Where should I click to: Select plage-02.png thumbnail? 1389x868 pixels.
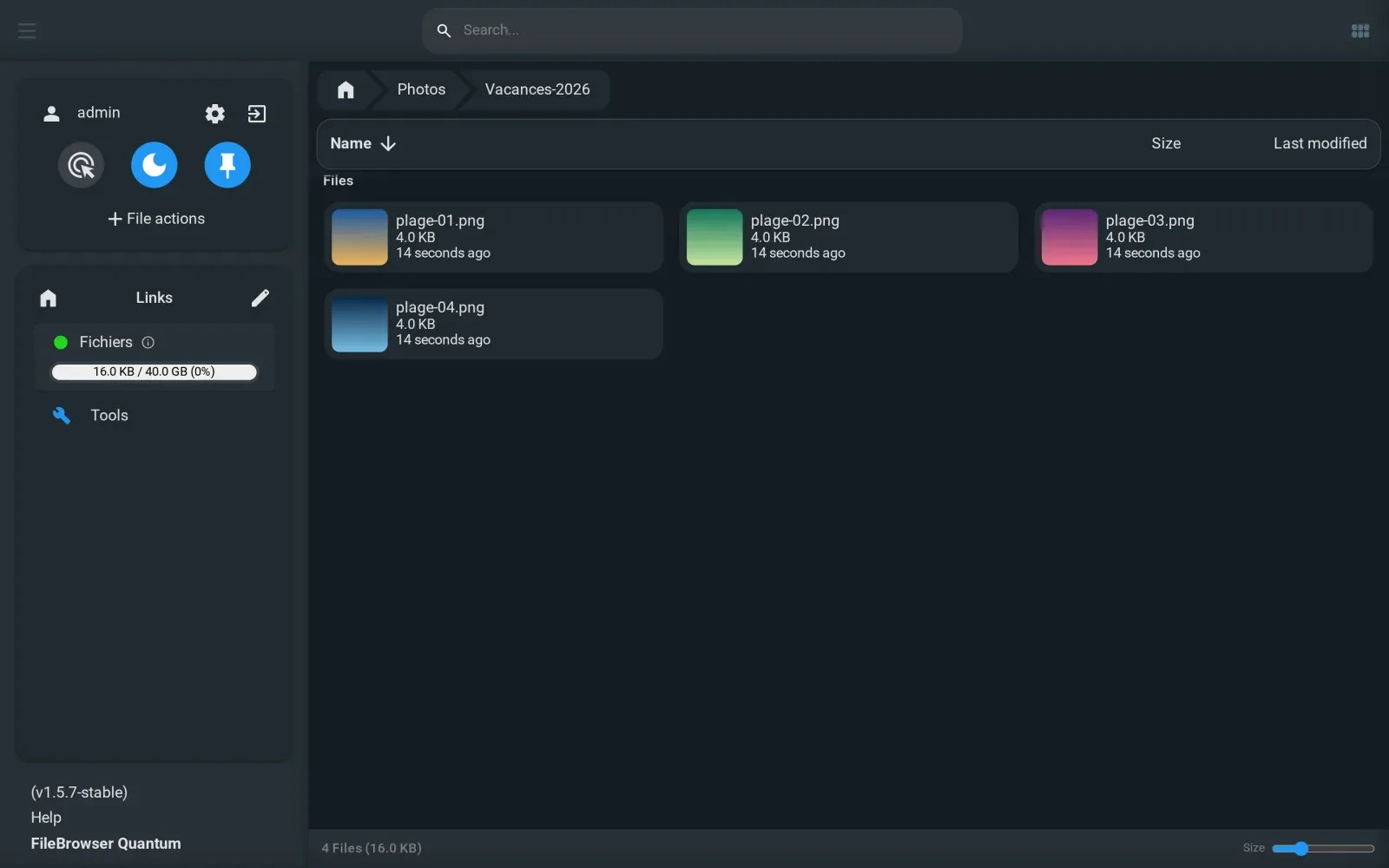(x=714, y=237)
